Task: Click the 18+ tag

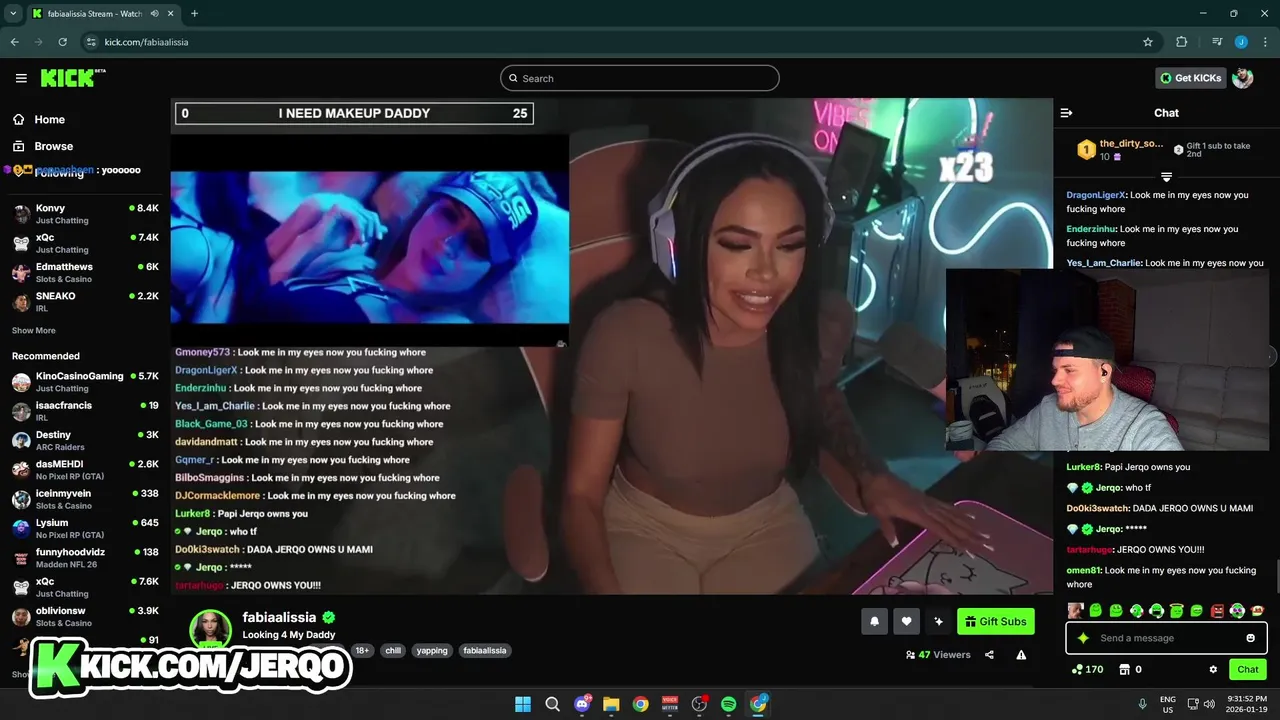Action: pyautogui.click(x=362, y=650)
